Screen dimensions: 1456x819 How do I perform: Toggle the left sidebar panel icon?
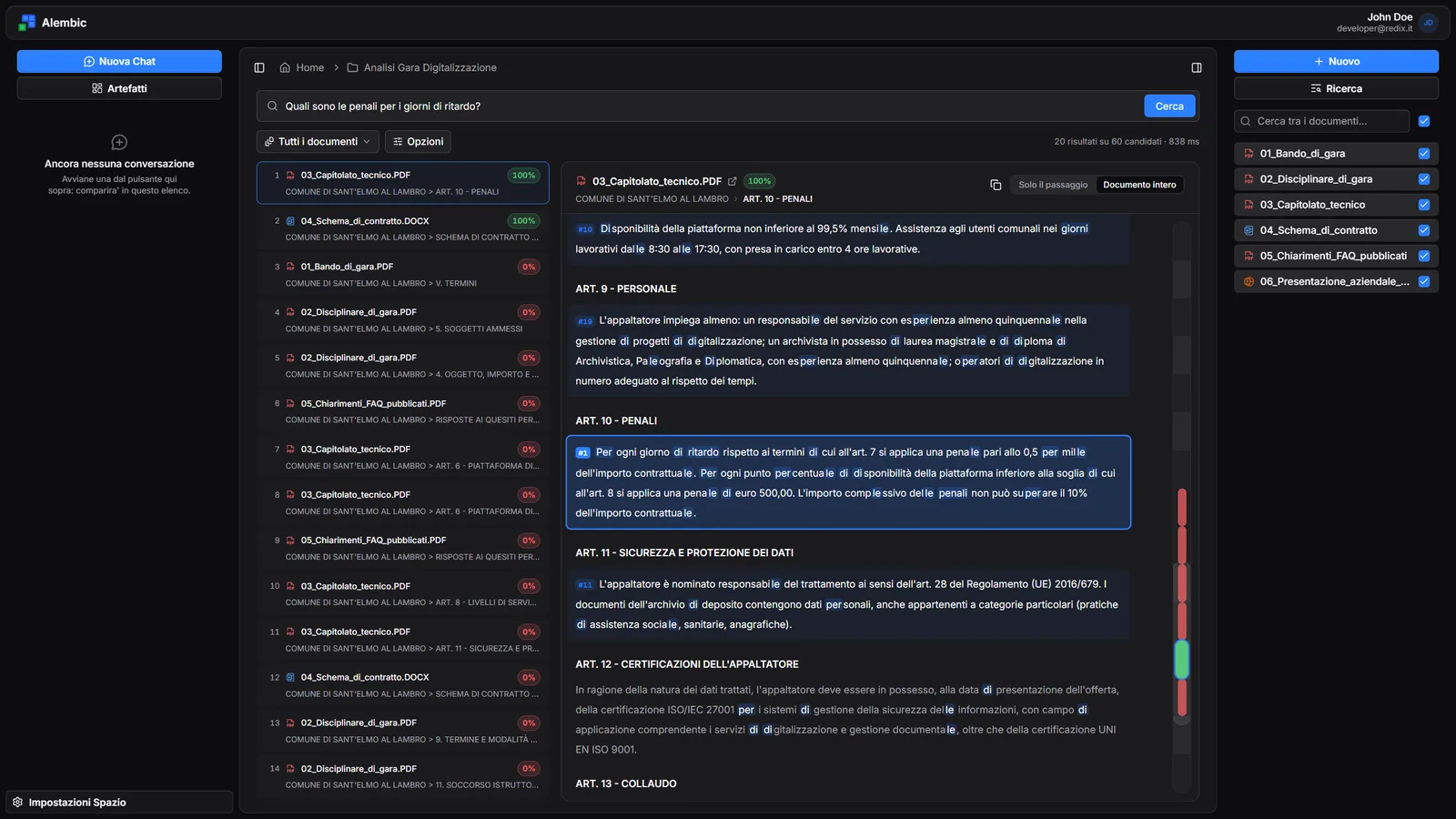pyautogui.click(x=259, y=67)
